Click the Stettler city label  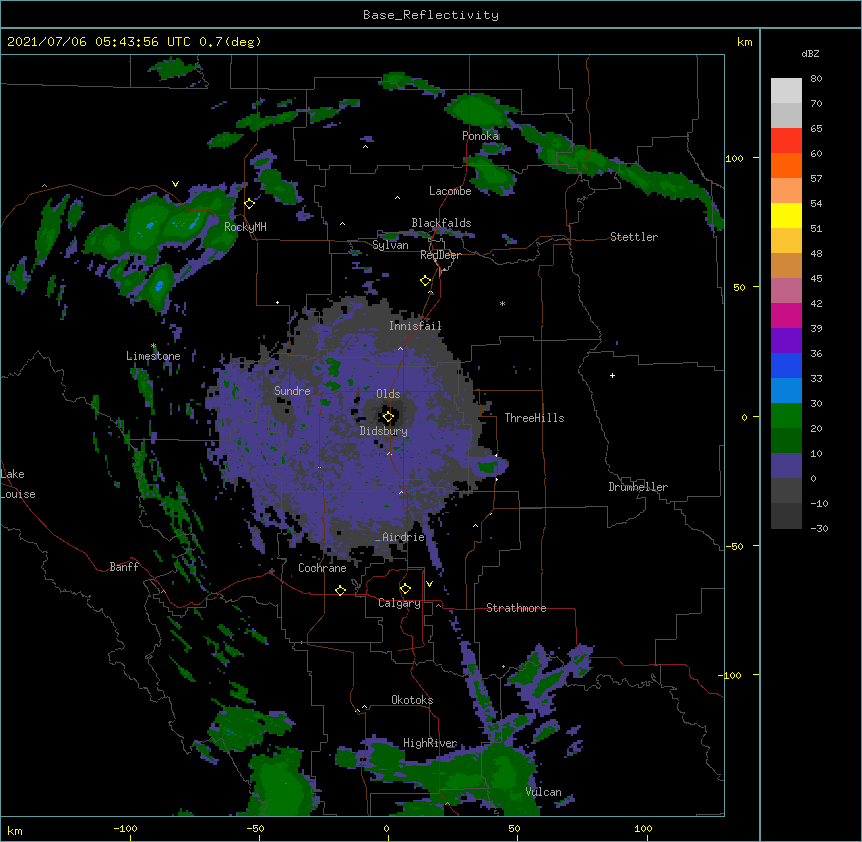[x=634, y=237]
